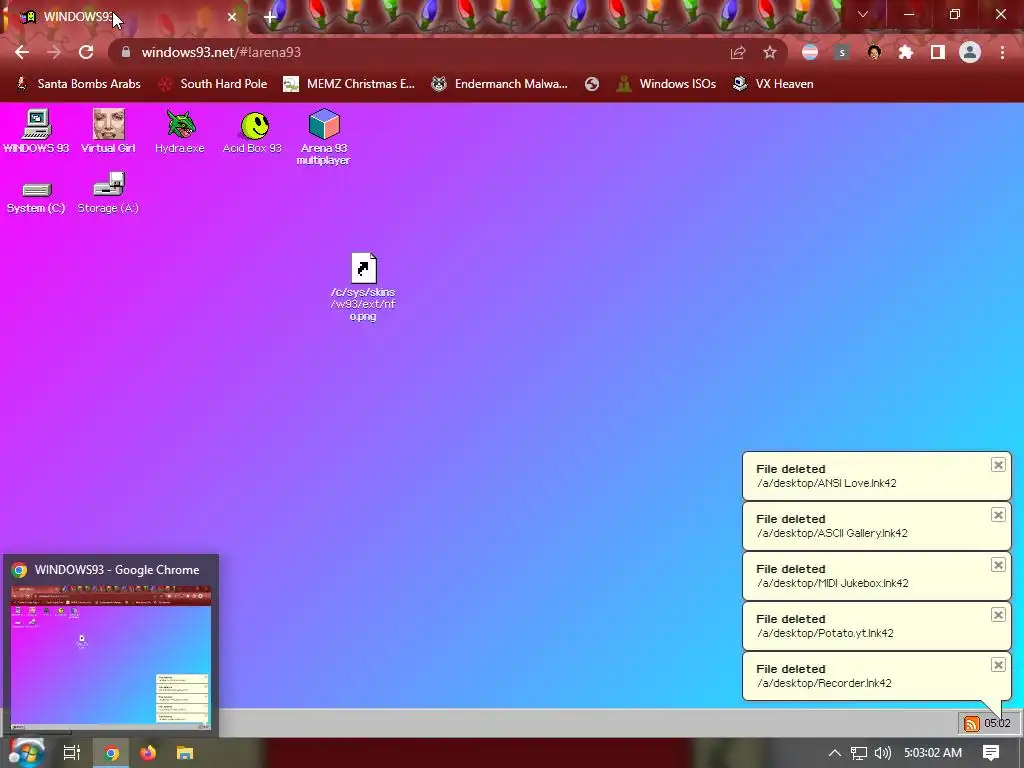Dismiss the ANSI Love.lnk42 deleted notification
Screen dimensions: 1024x768
click(x=998, y=465)
